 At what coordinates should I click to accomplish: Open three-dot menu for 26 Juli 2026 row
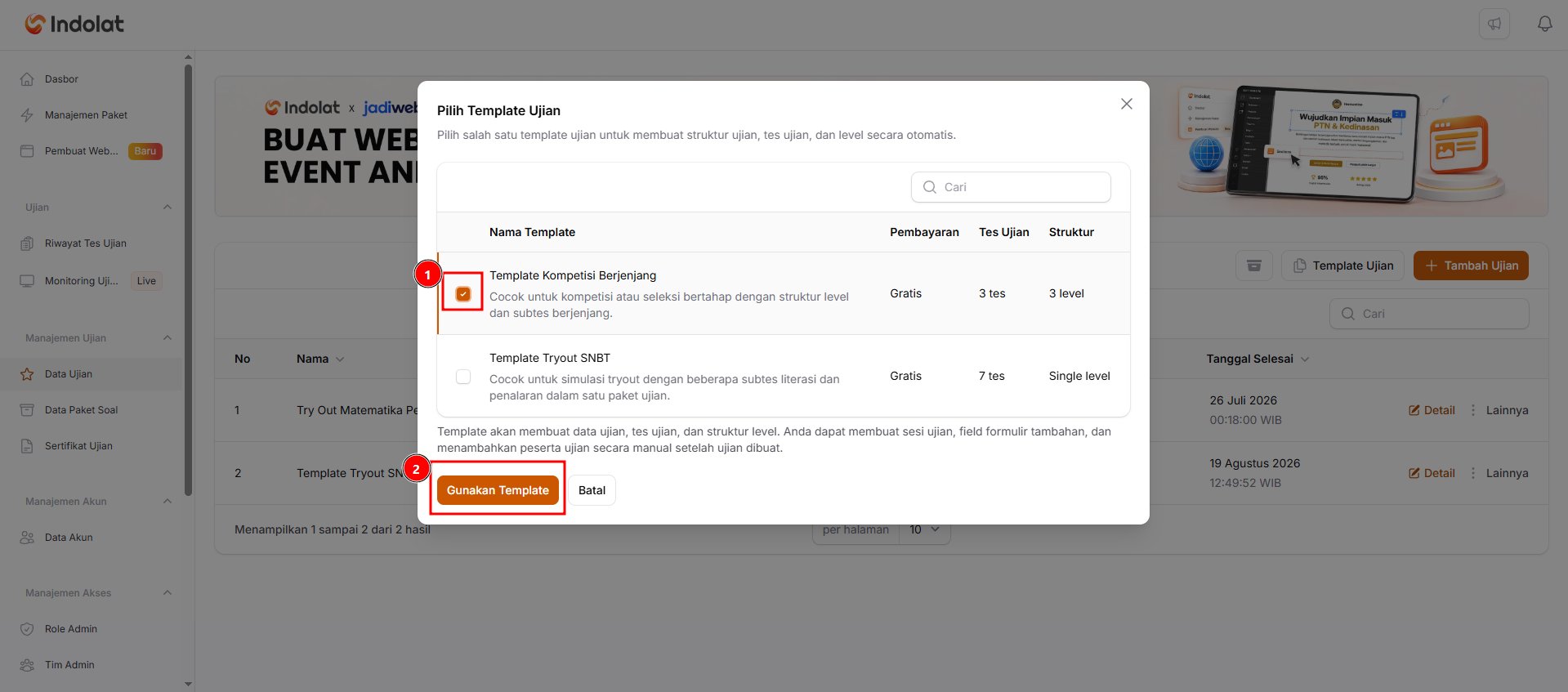pos(1473,410)
